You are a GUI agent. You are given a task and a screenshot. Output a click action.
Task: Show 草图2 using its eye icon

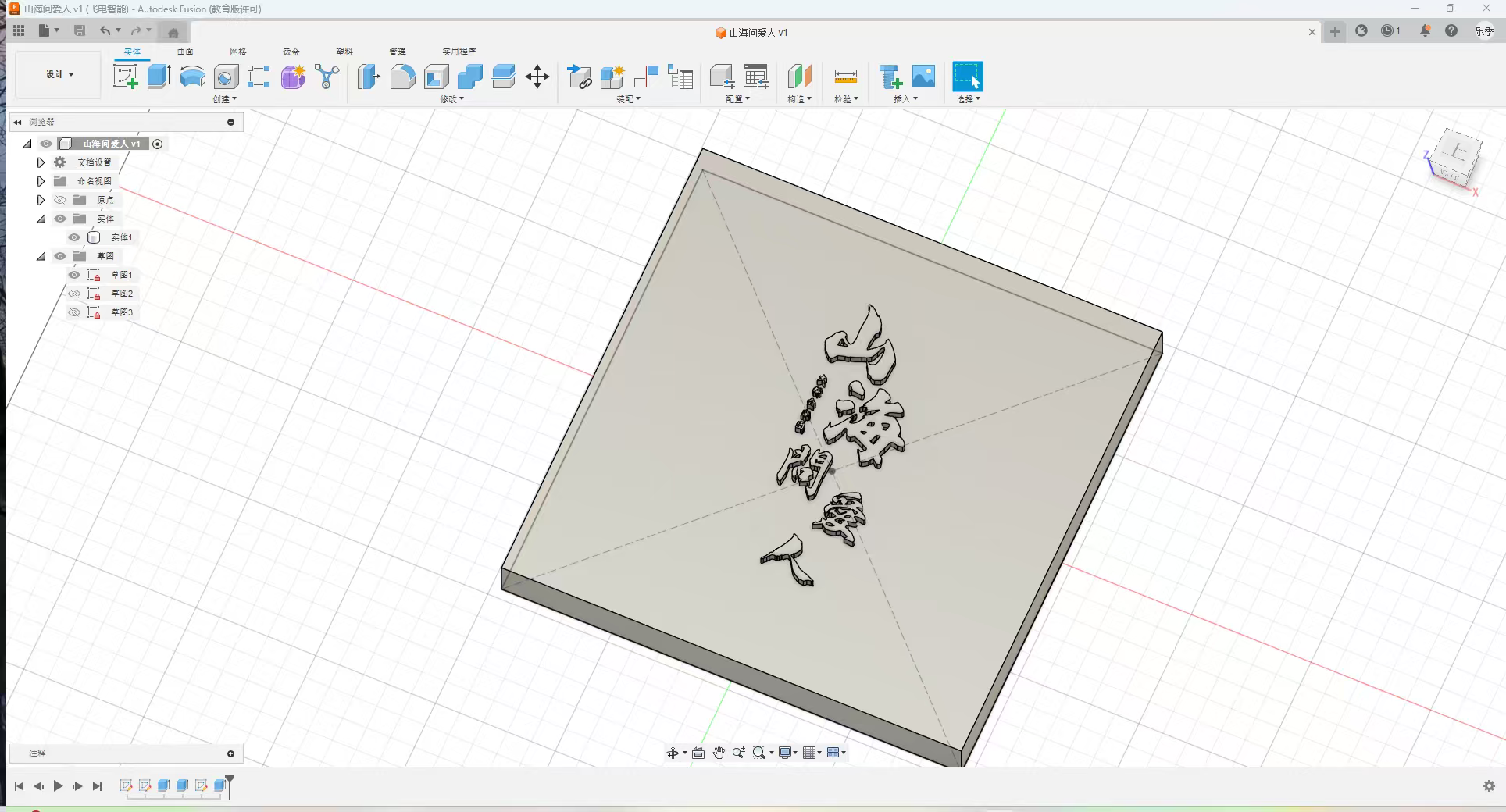click(74, 294)
